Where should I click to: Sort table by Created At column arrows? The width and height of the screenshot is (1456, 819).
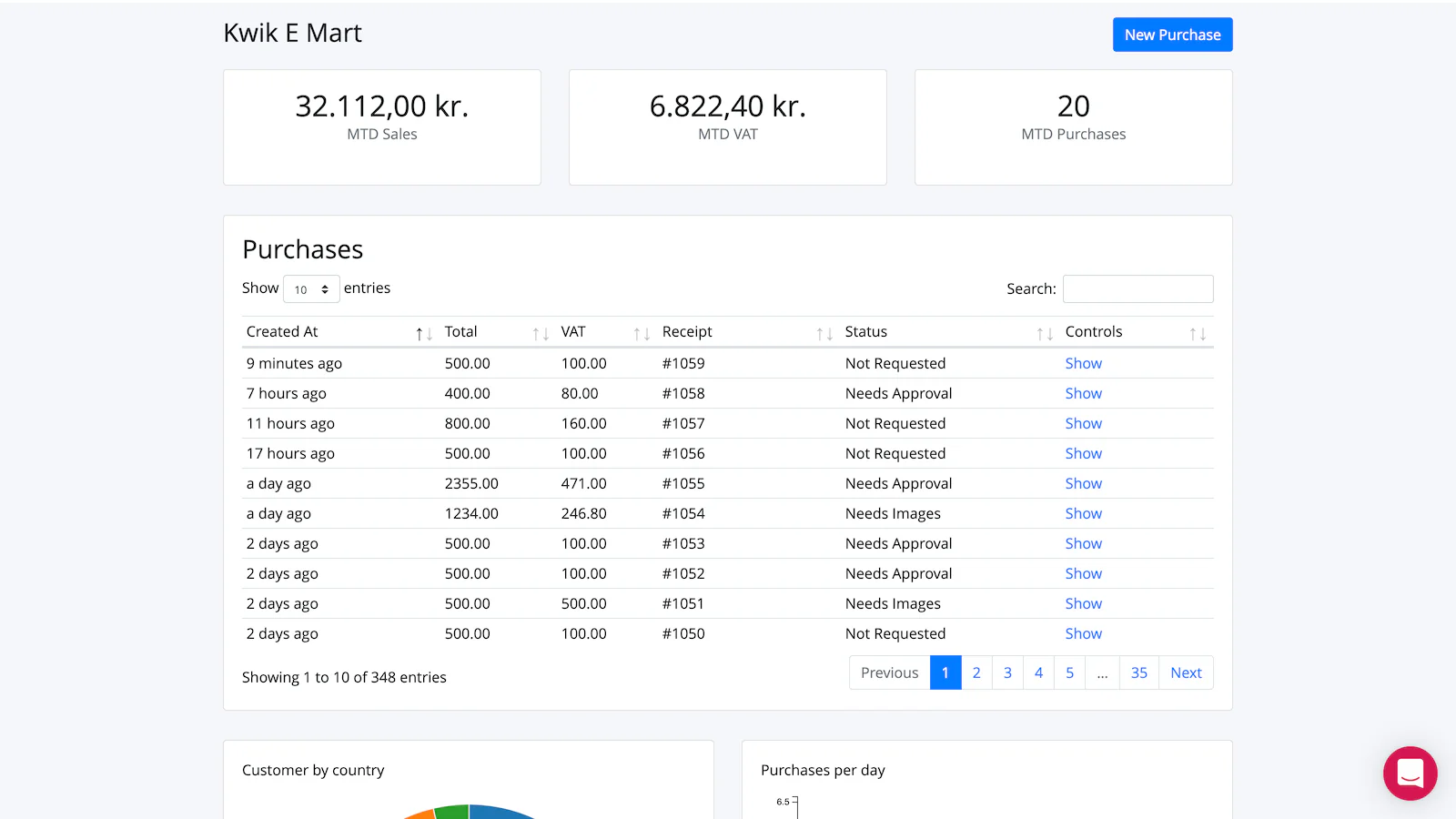(423, 334)
